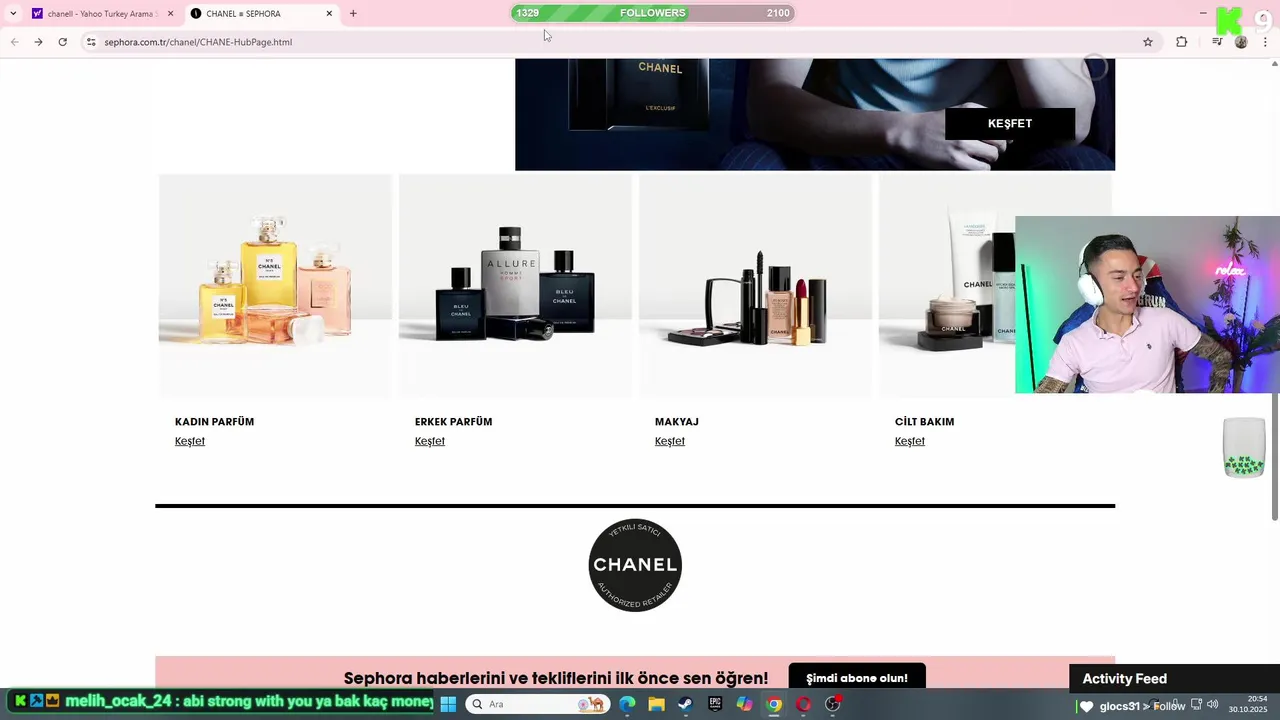Reload the Sephora page
Image resolution: width=1280 pixels, height=720 pixels.
pyautogui.click(x=62, y=42)
